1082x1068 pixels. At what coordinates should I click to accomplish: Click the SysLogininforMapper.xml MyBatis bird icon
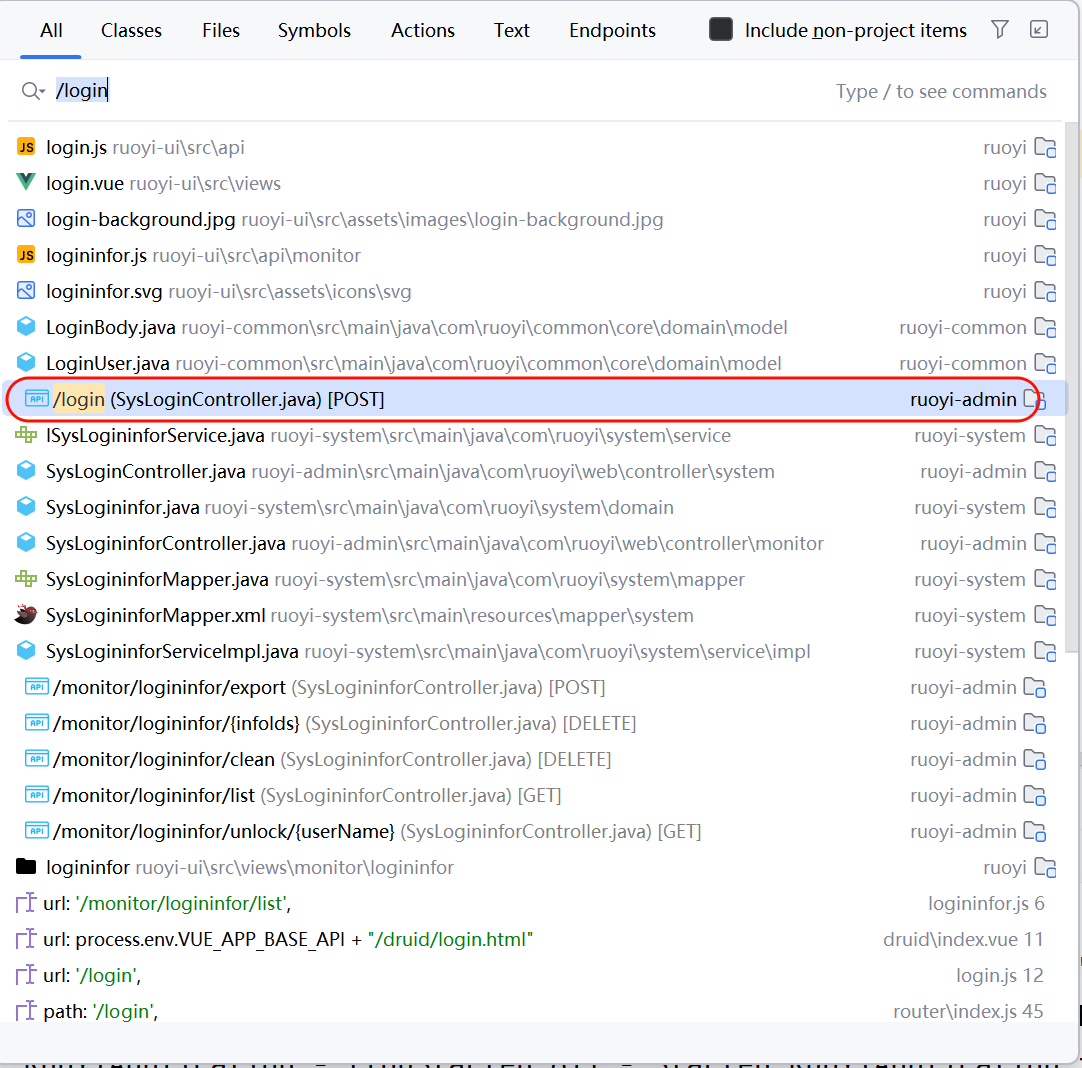point(26,615)
